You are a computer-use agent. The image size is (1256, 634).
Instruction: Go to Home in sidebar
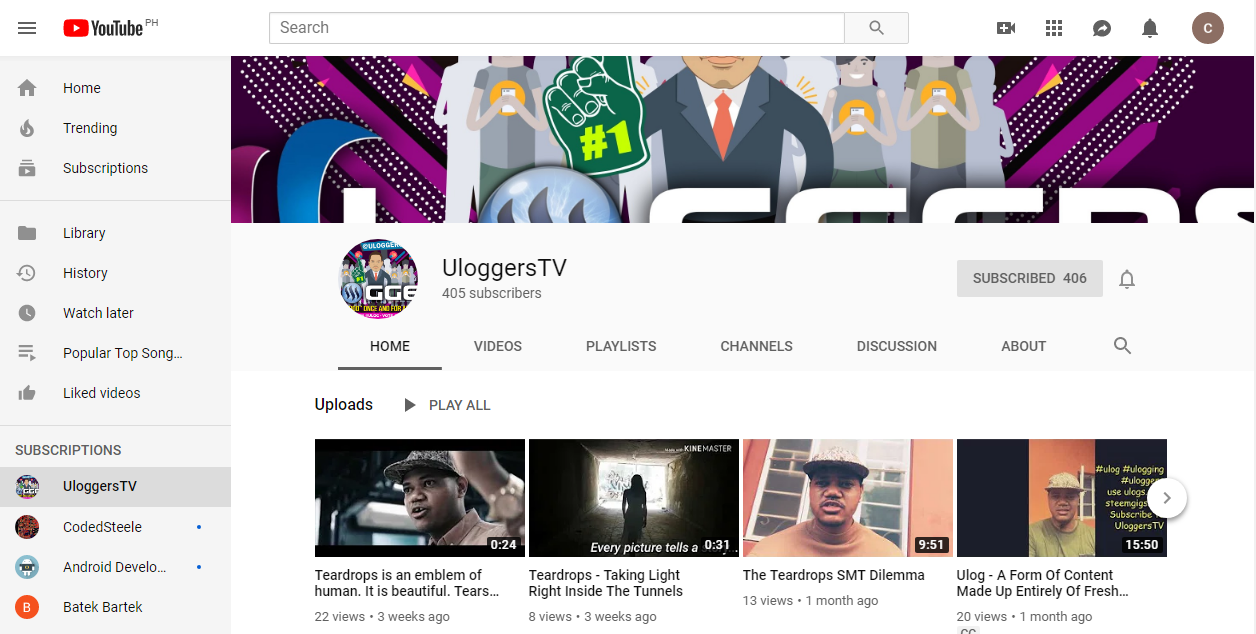pyautogui.click(x=115, y=88)
